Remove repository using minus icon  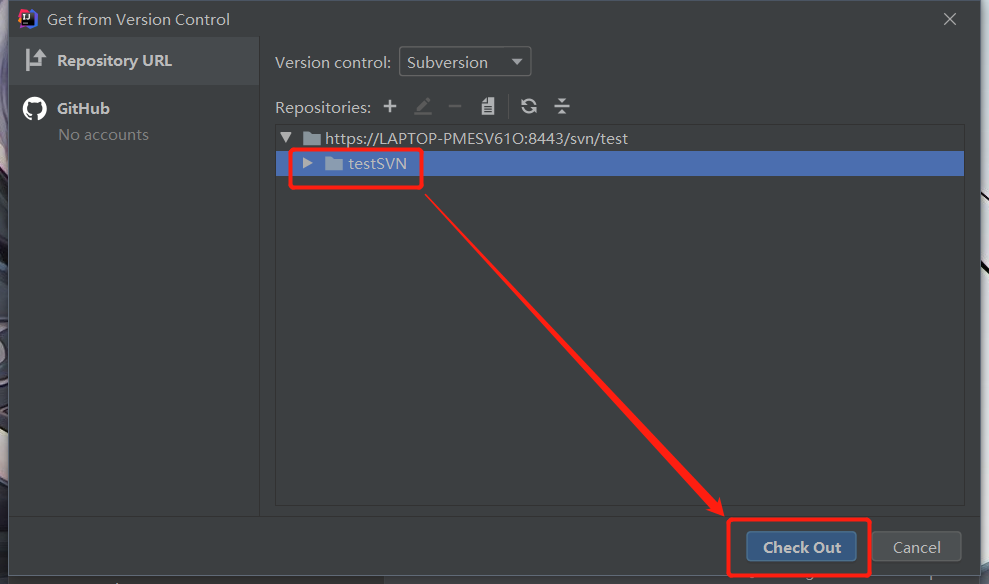pyautogui.click(x=455, y=106)
